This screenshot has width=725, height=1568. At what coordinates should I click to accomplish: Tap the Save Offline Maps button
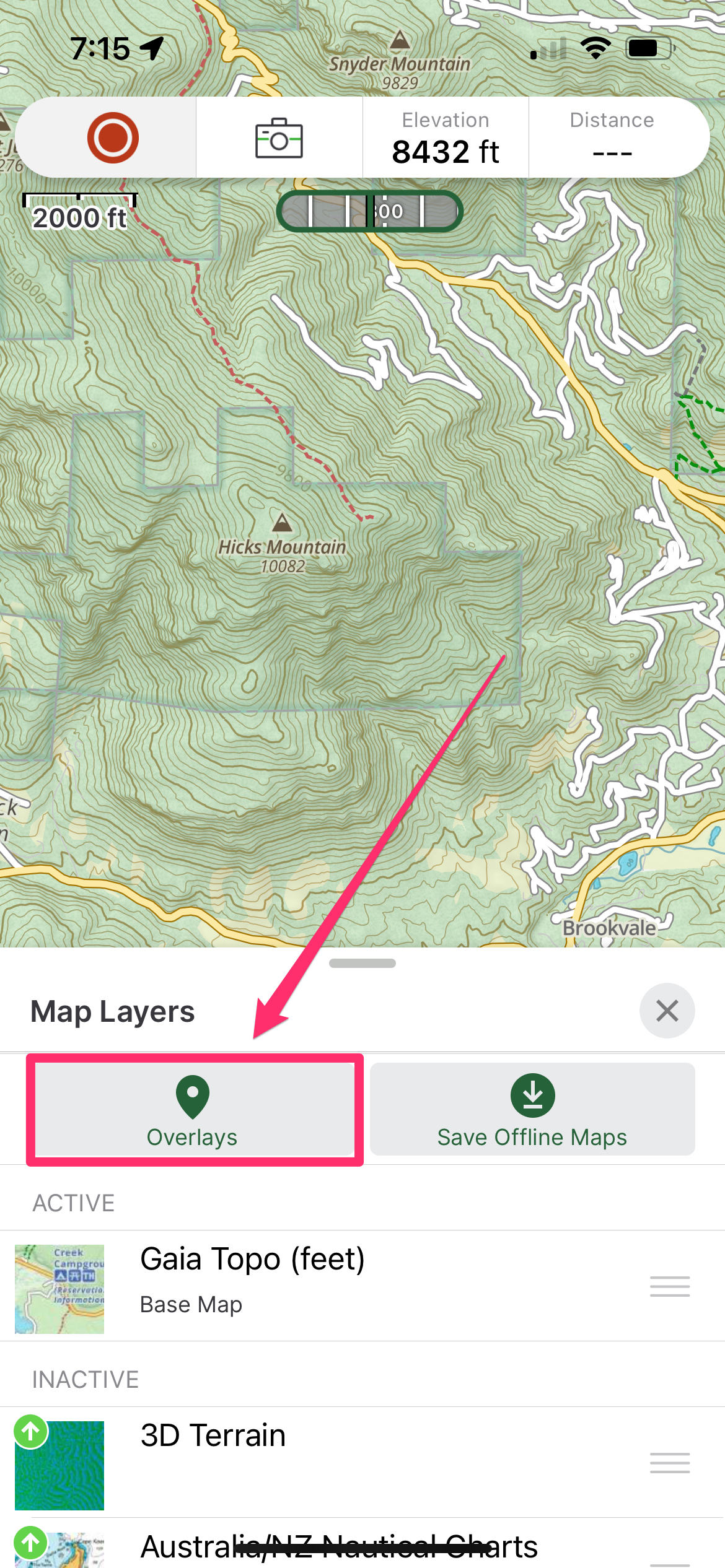pos(532,1109)
